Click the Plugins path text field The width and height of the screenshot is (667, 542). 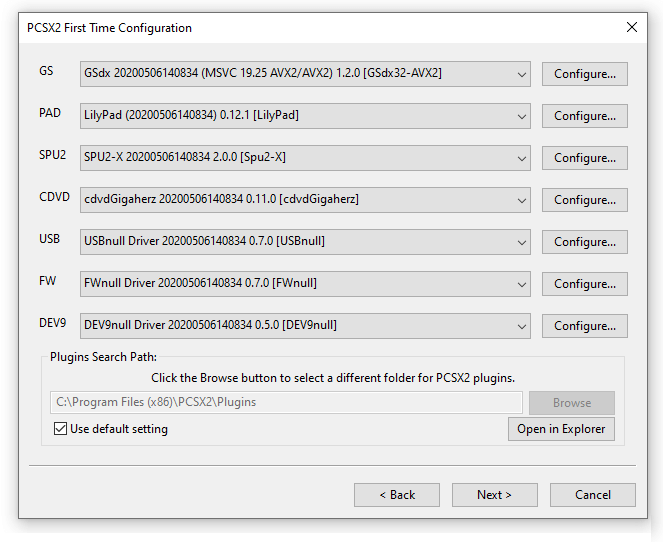[286, 402]
